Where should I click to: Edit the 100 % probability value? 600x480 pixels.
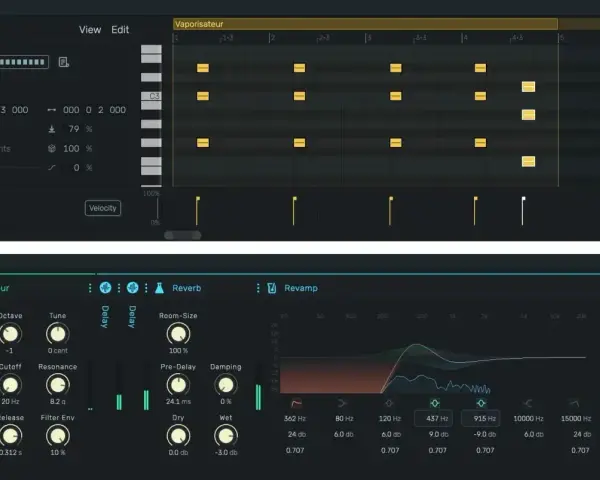click(71, 149)
